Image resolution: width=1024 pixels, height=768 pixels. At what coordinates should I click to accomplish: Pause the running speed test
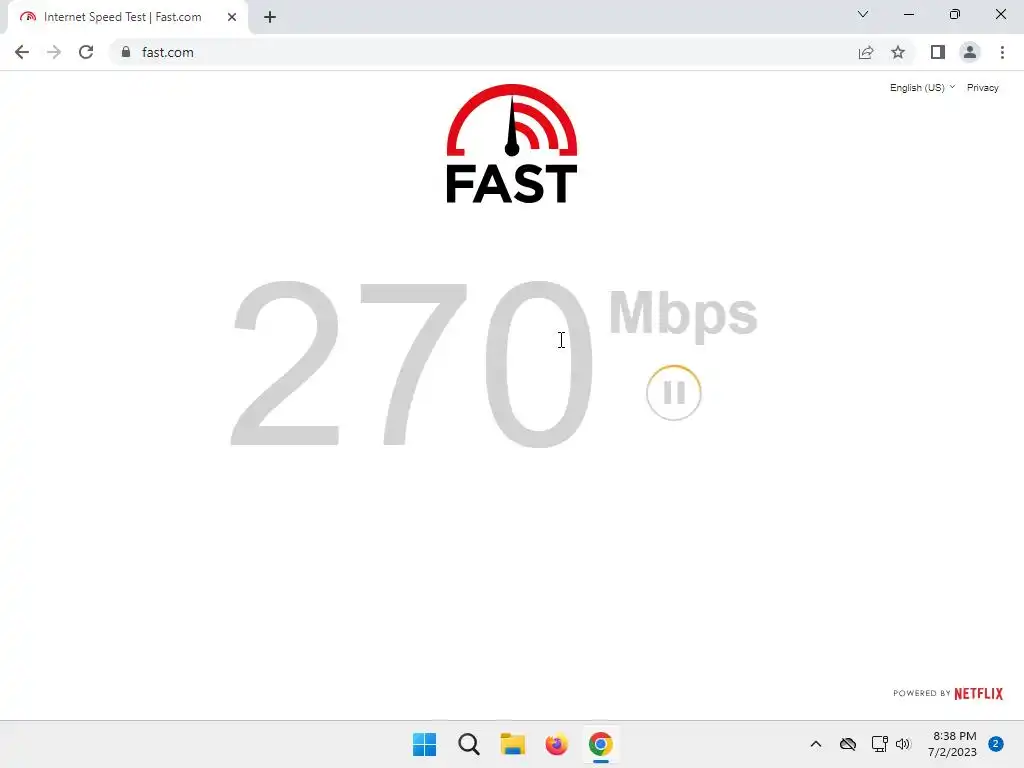point(673,392)
